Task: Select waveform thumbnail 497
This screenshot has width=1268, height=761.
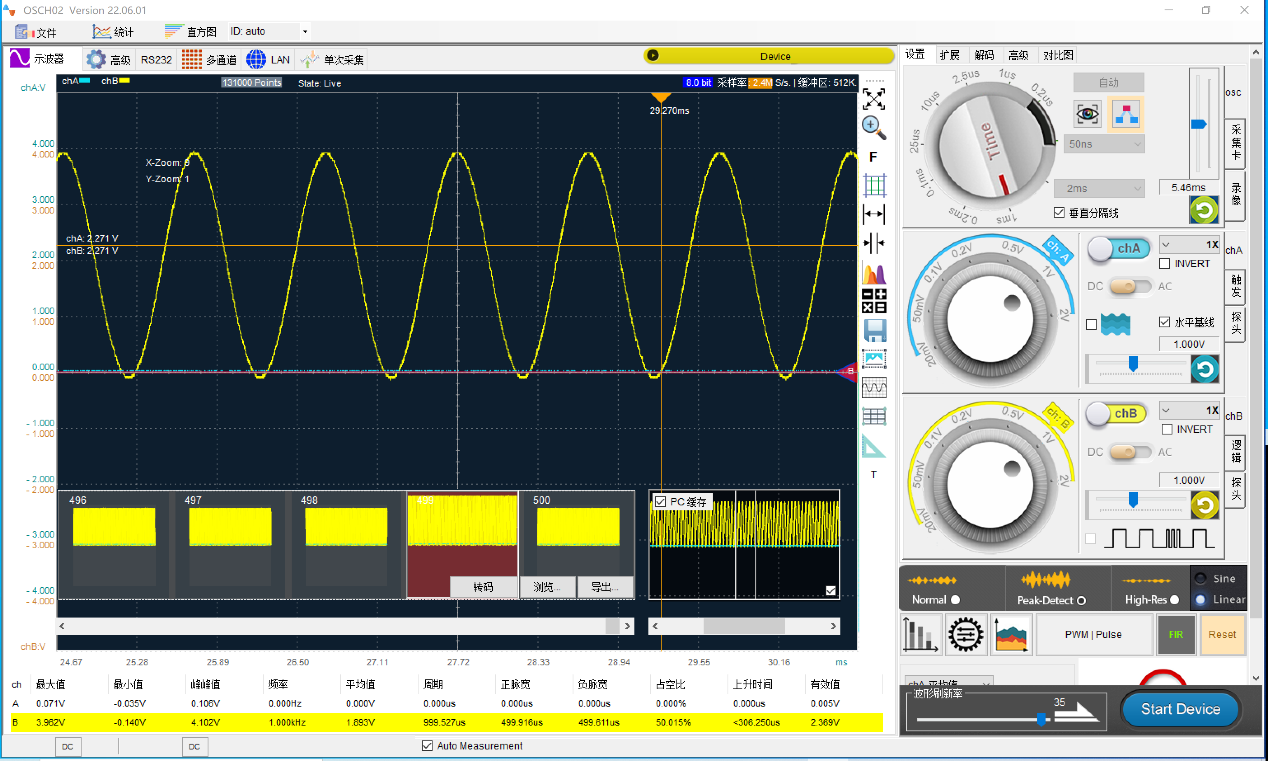Action: click(230, 543)
